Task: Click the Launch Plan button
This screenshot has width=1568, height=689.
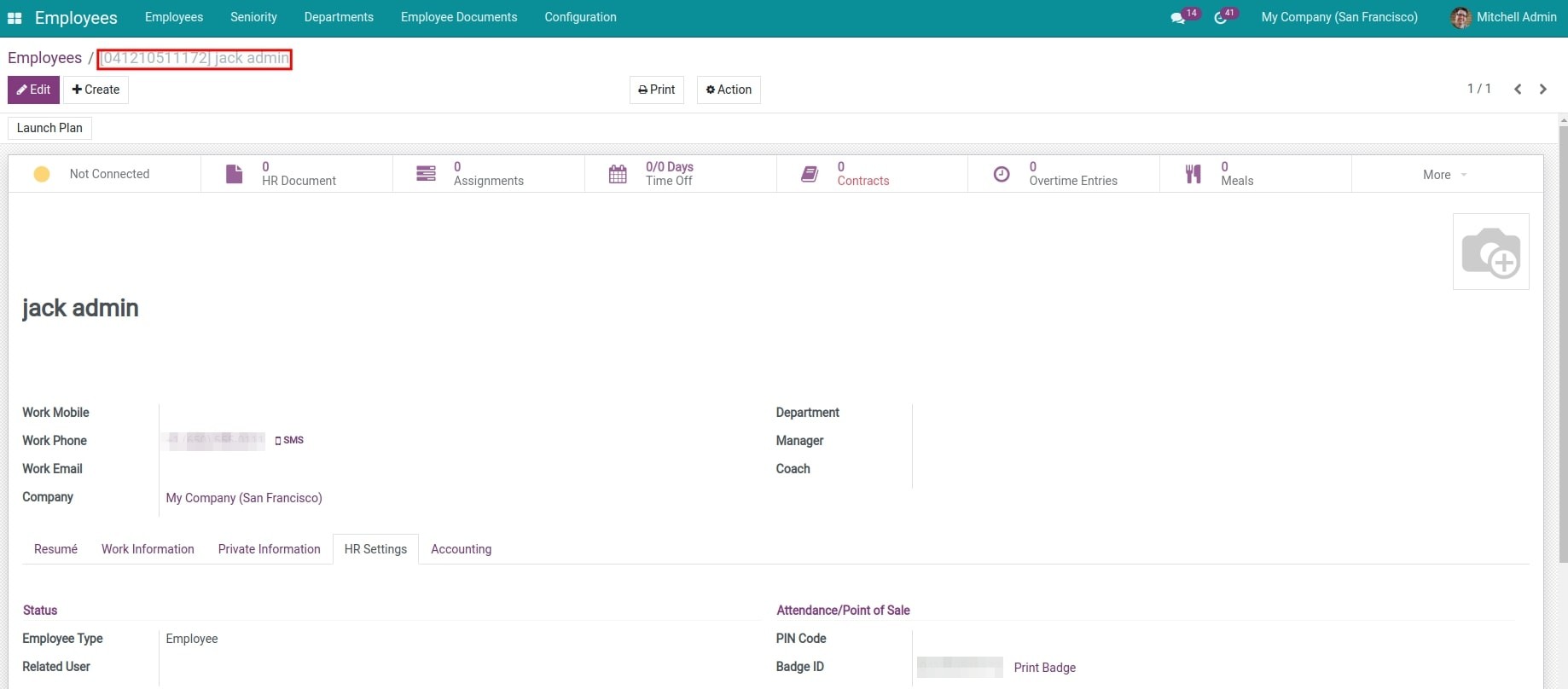Action: coord(49,128)
